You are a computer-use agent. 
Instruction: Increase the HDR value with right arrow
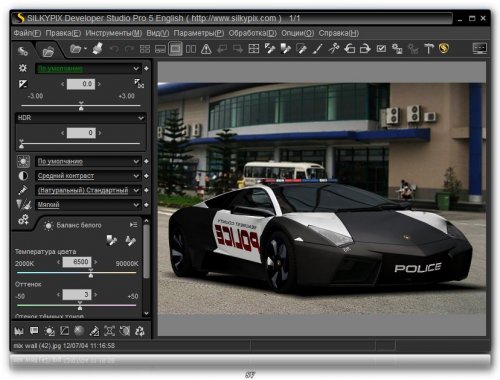point(100,133)
